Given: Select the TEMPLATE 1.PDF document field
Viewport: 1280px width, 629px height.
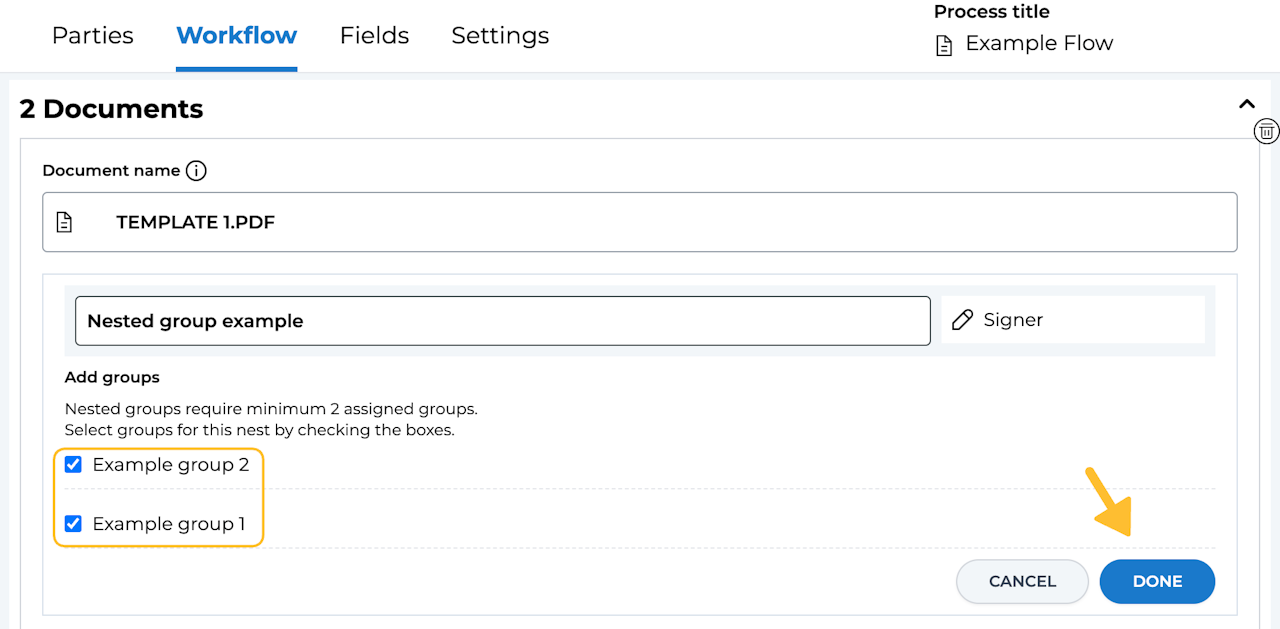Looking at the screenshot, I should click(639, 222).
